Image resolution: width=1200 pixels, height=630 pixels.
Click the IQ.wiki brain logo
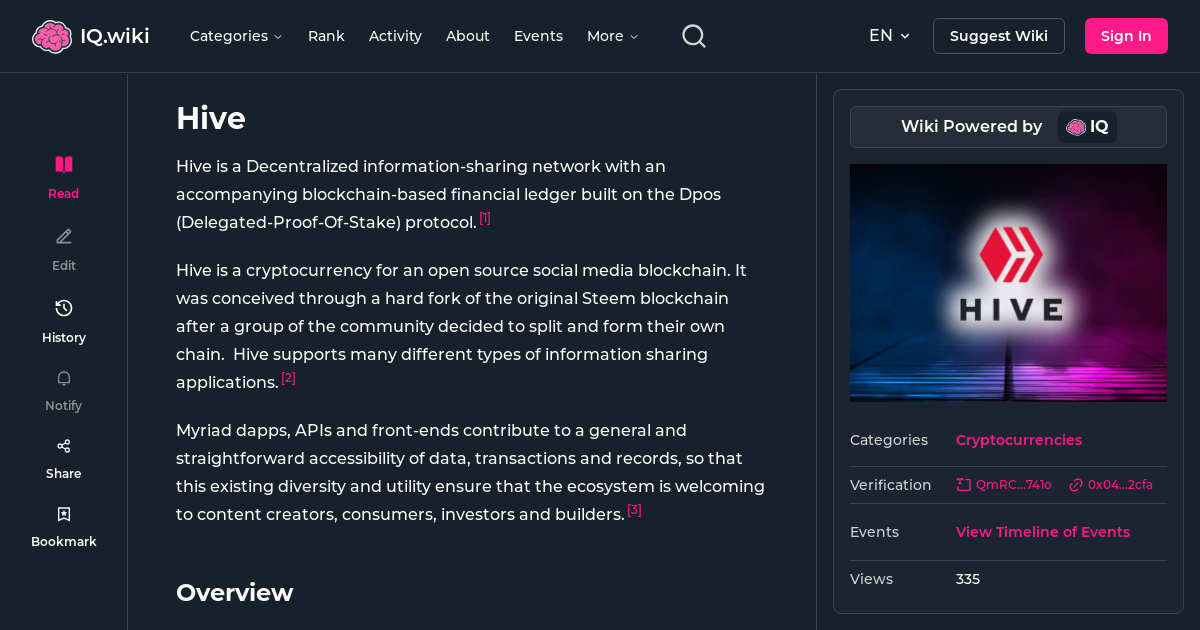(53, 35)
